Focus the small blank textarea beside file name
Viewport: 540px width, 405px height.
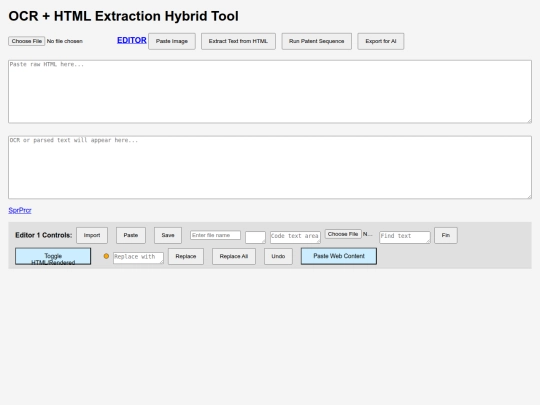click(x=255, y=237)
